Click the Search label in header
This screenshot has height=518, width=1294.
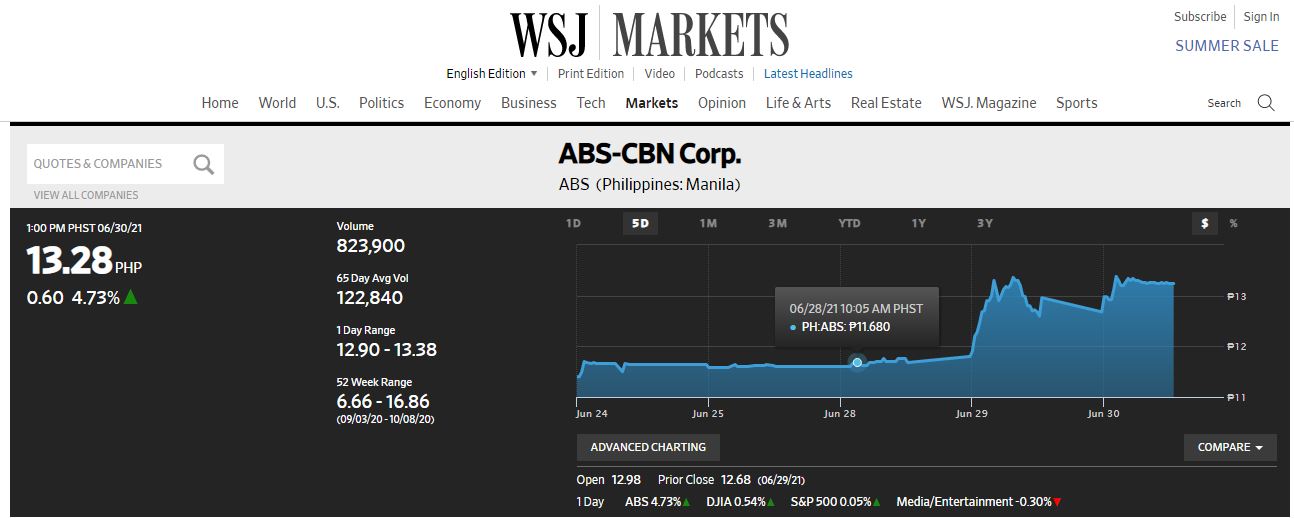pyautogui.click(x=1224, y=103)
